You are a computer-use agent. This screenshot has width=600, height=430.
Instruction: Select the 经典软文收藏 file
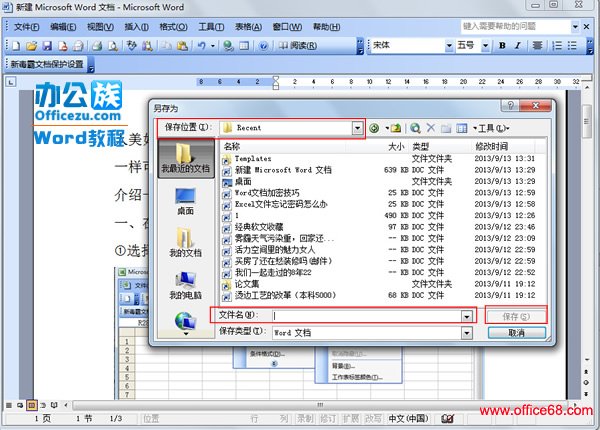tap(259, 227)
